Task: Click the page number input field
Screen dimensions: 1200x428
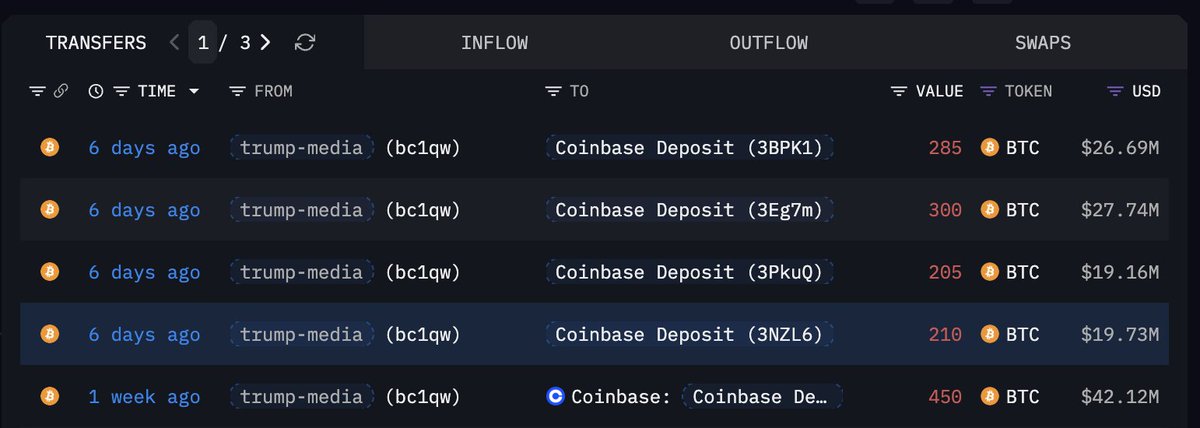Action: tap(203, 42)
